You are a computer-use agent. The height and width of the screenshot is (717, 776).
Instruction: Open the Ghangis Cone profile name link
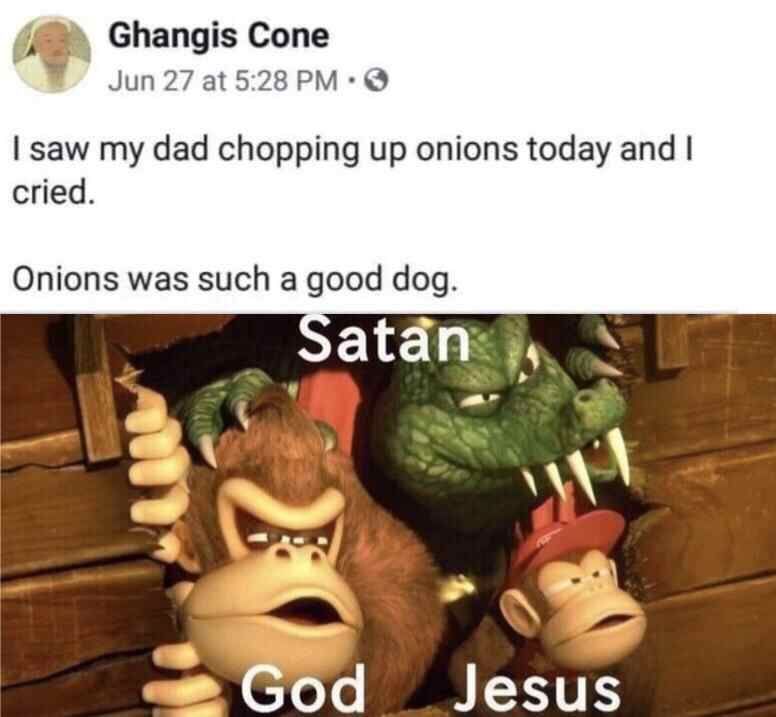click(218, 36)
